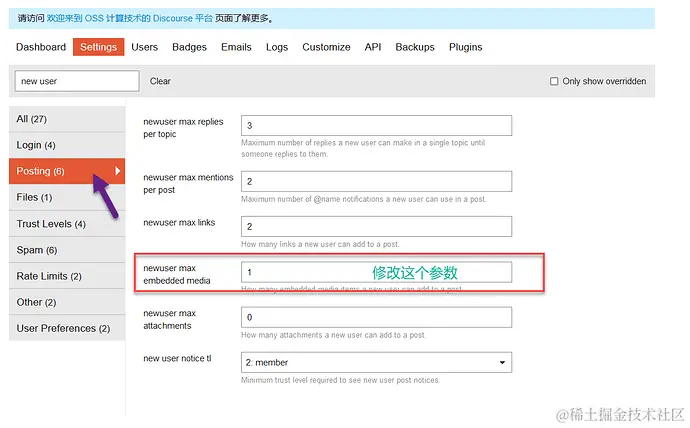Go to the Users tab
Image resolution: width=690 pixels, height=428 pixels.
point(144,47)
